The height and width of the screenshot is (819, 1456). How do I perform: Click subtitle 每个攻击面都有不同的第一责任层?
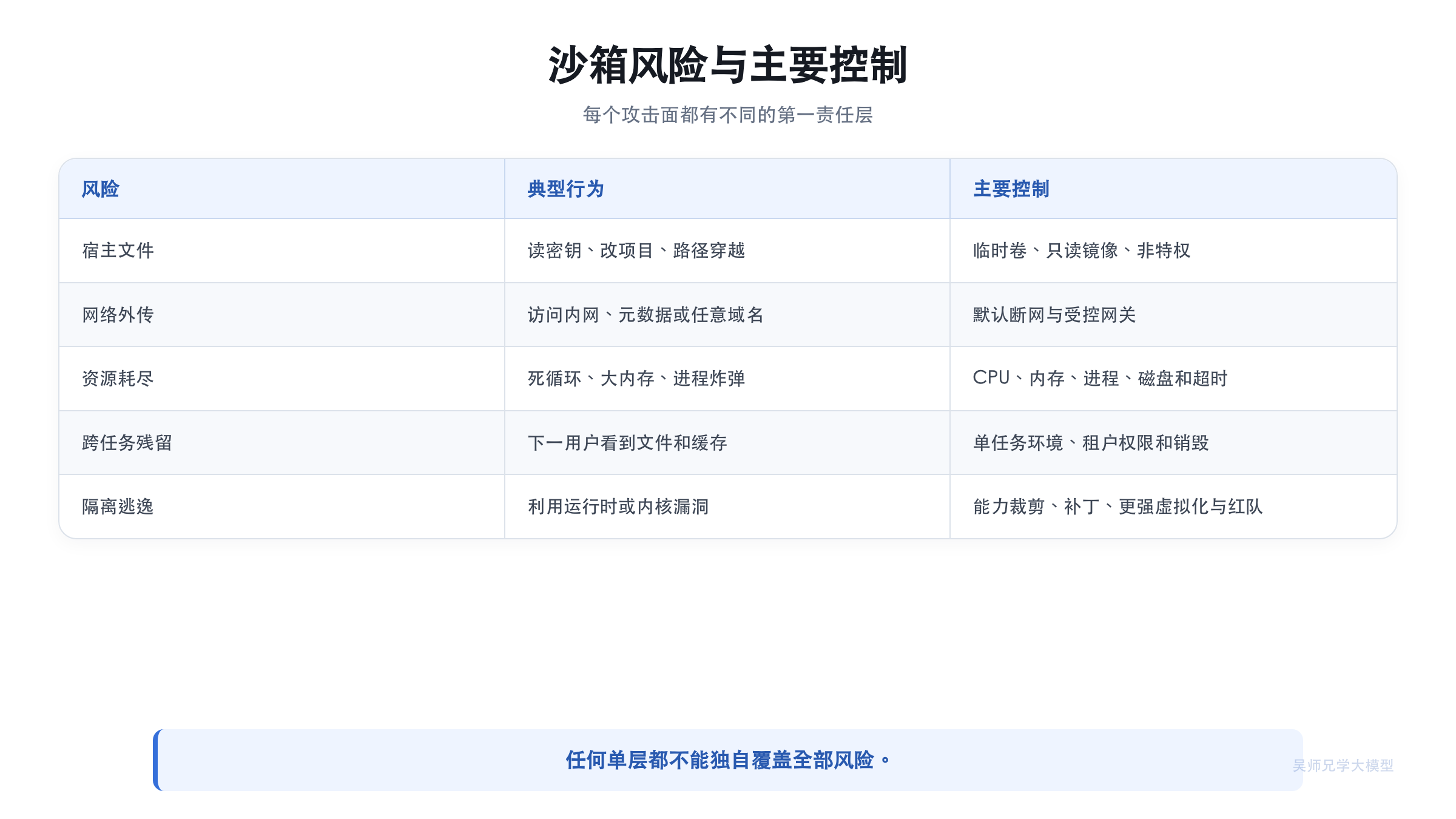pos(727,115)
